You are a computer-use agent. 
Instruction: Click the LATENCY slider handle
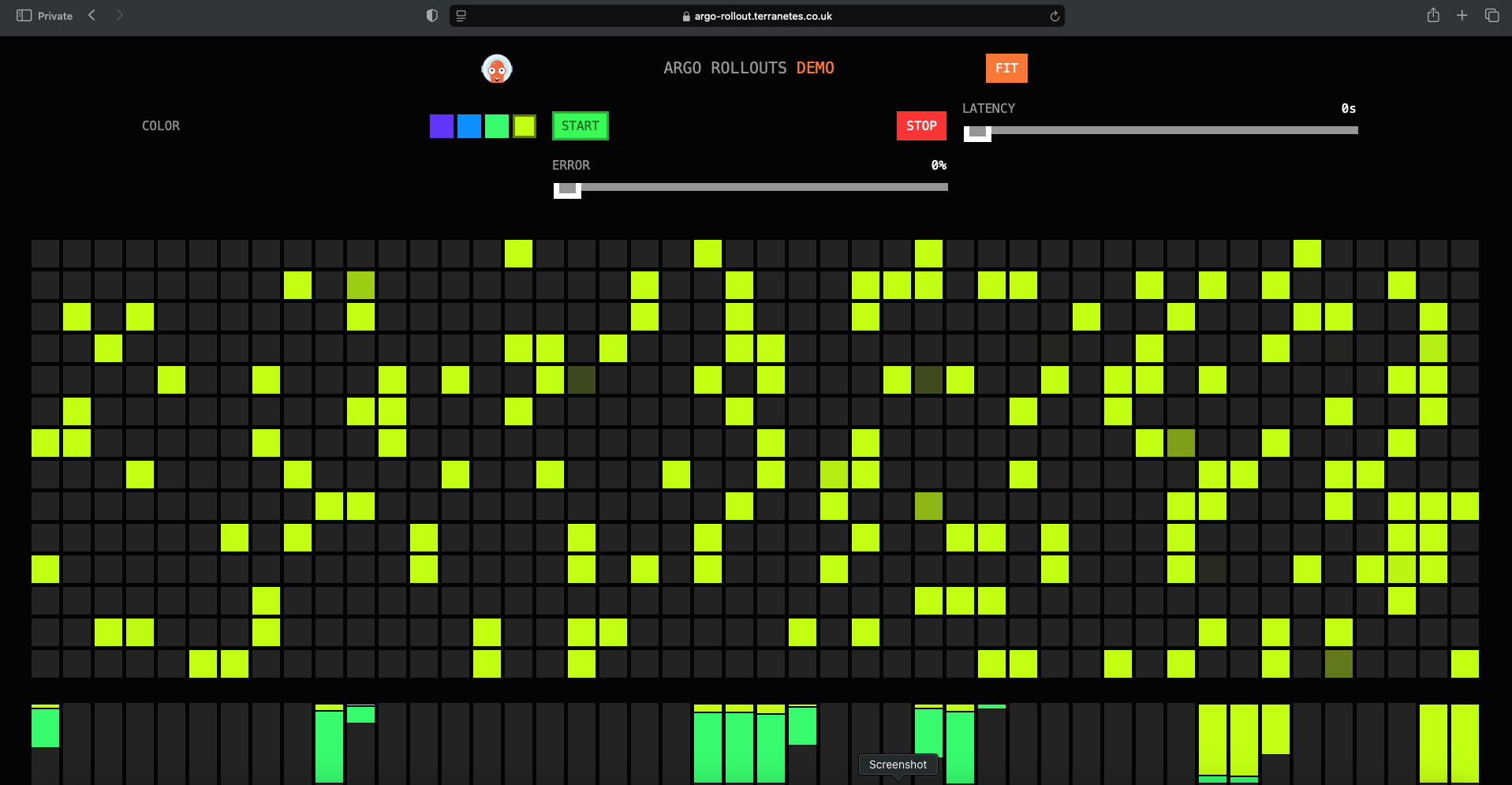click(977, 133)
